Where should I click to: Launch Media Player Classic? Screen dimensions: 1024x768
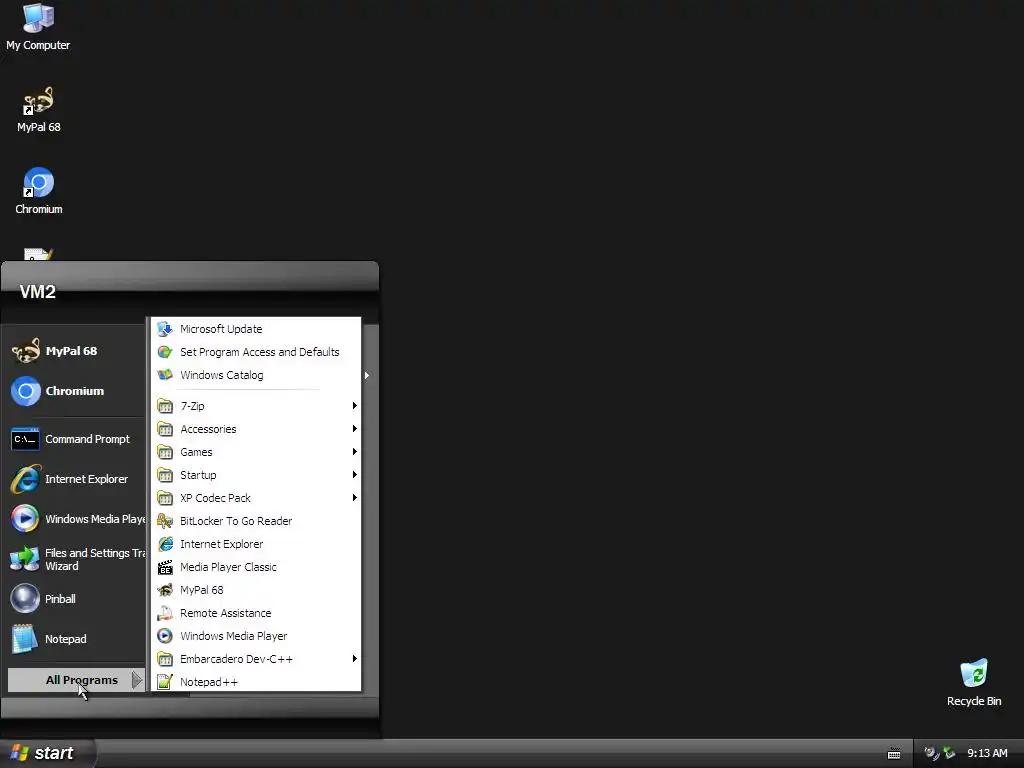256,567
